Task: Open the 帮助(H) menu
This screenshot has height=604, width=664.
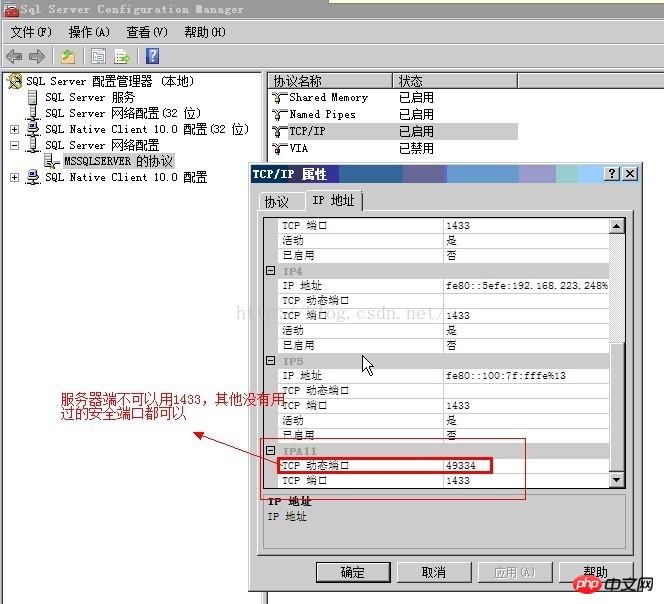Action: [205, 32]
